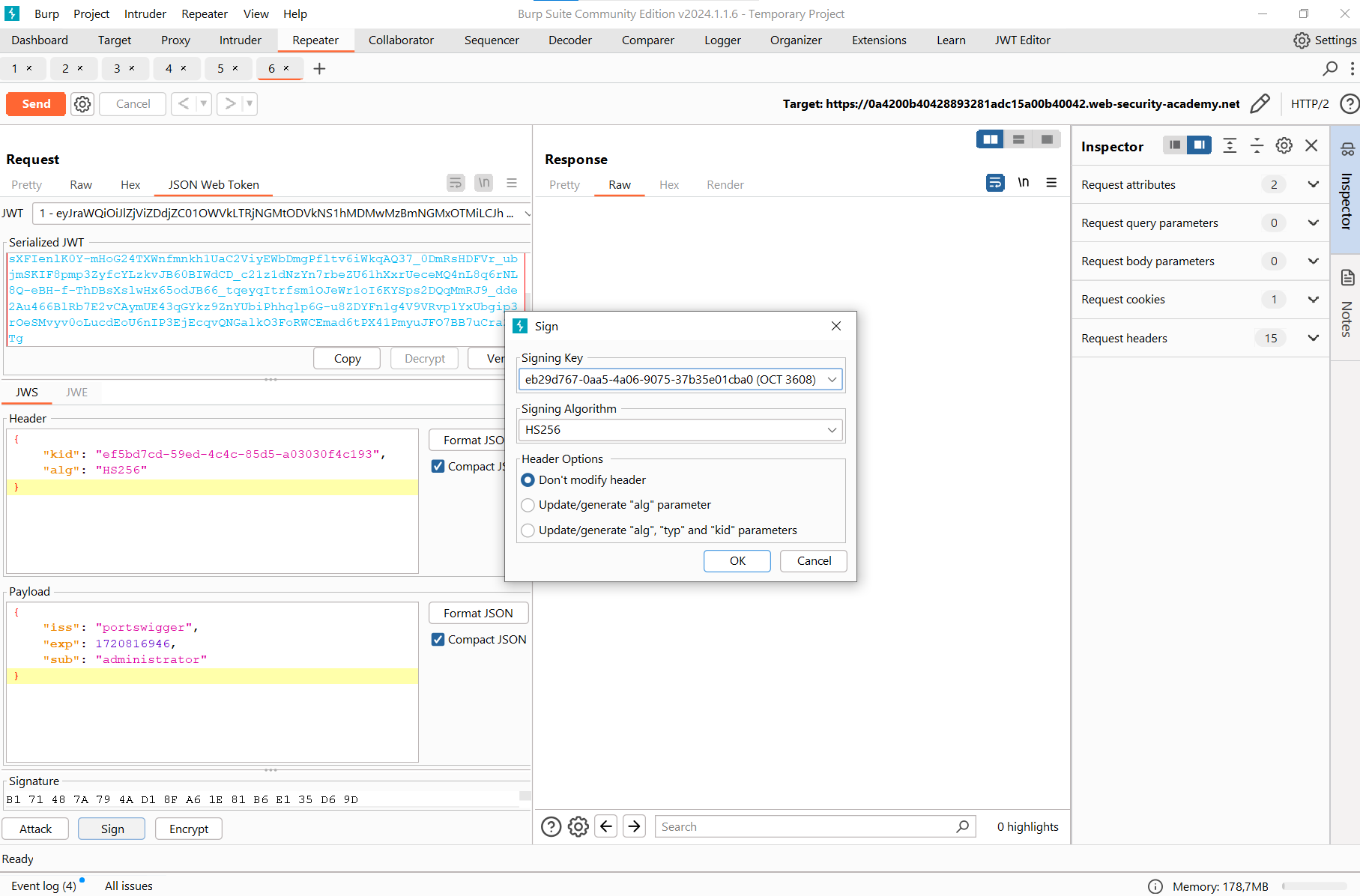The height and width of the screenshot is (896, 1360).
Task: Go to previous search match
Action: pos(606,826)
